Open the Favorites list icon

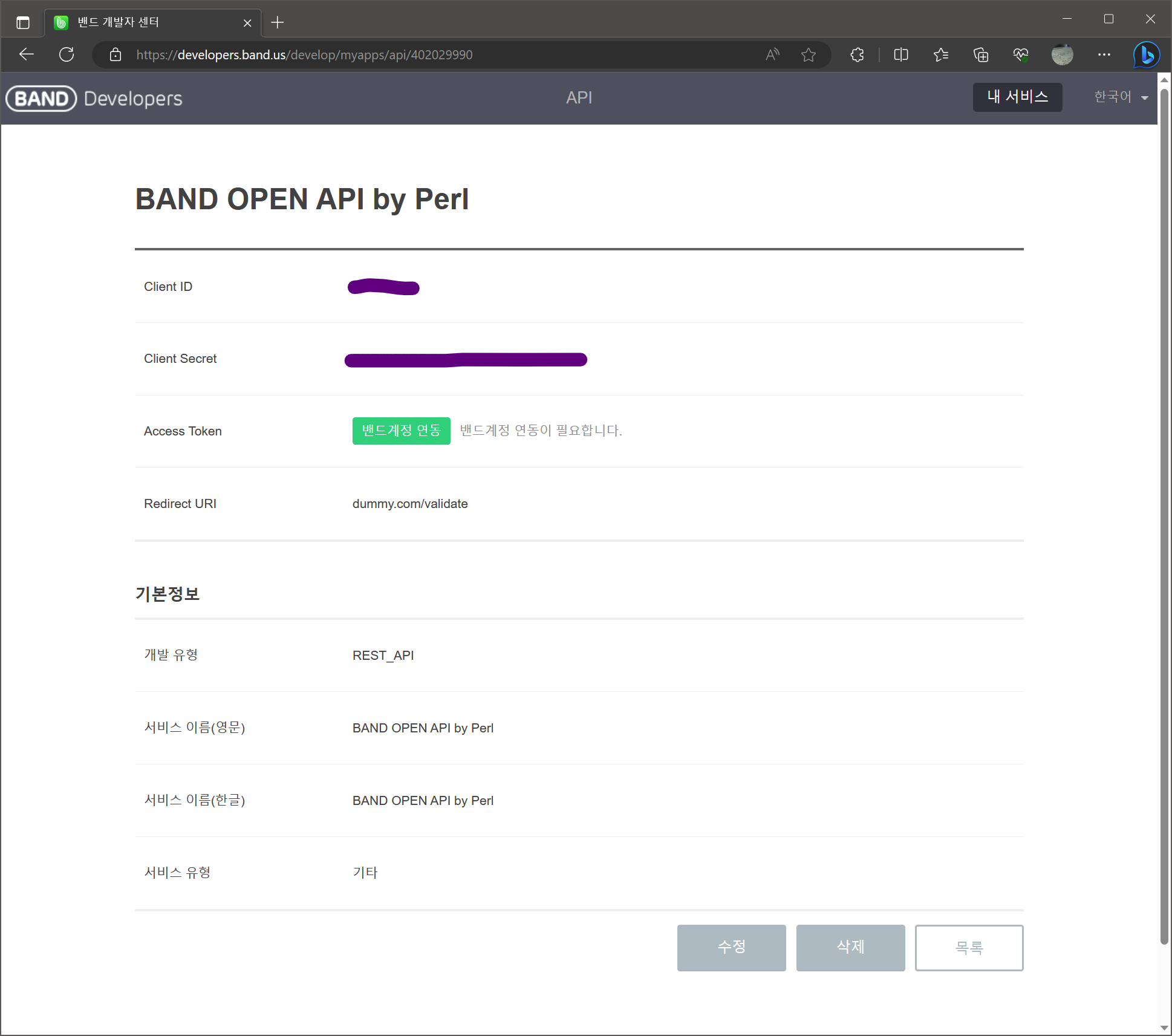(x=941, y=55)
